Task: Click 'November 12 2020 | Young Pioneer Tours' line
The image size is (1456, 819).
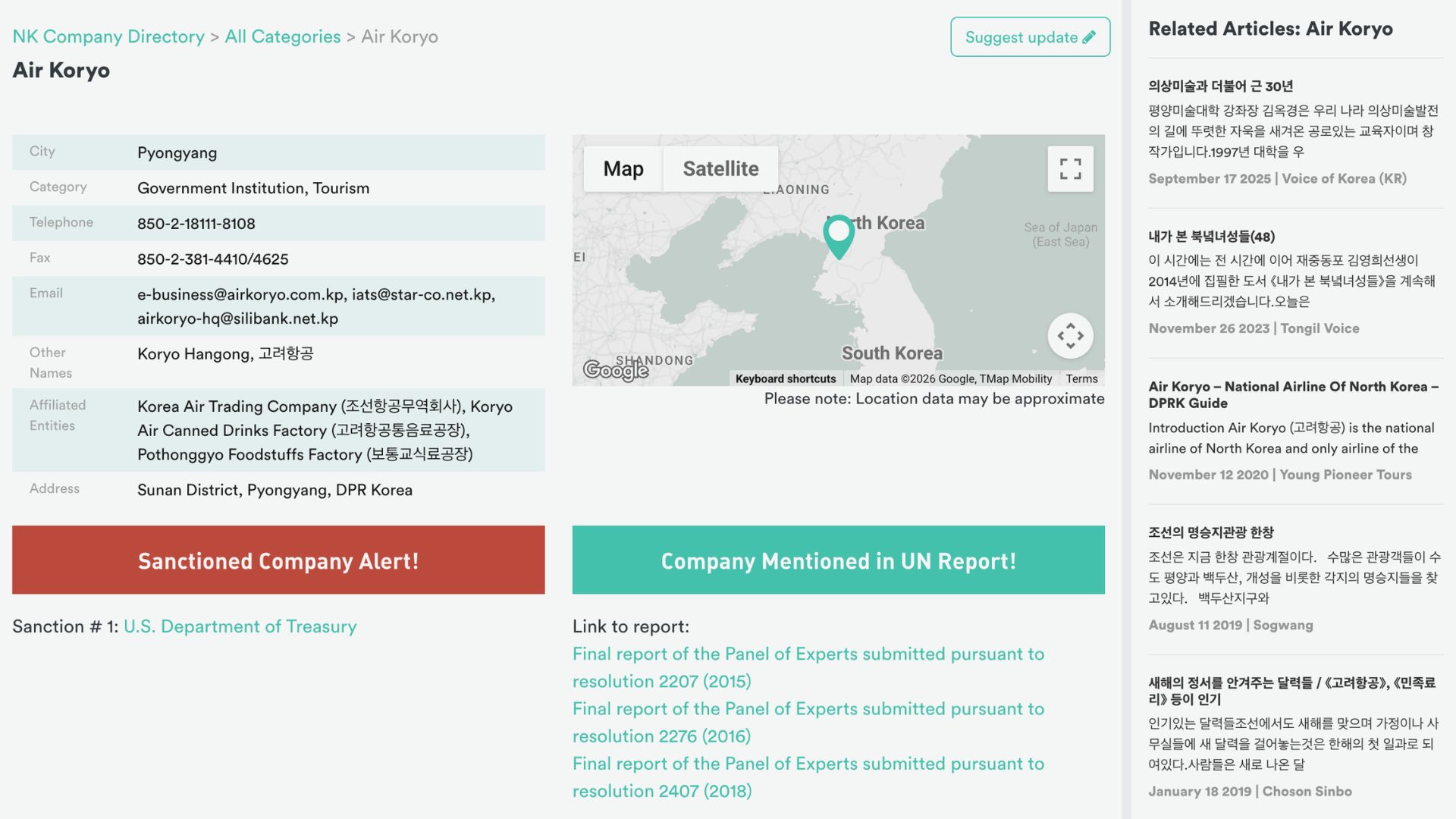Action: [x=1280, y=475]
